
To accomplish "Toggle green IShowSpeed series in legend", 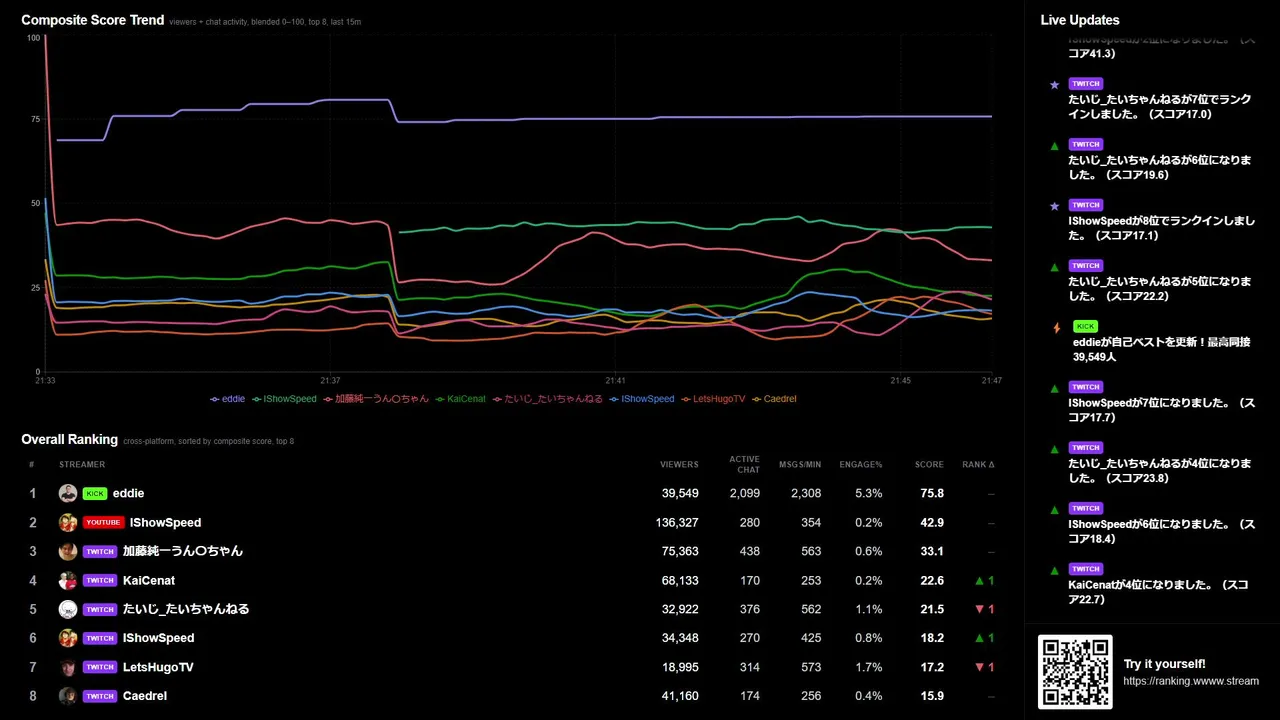I will pyautogui.click(x=284, y=399).
